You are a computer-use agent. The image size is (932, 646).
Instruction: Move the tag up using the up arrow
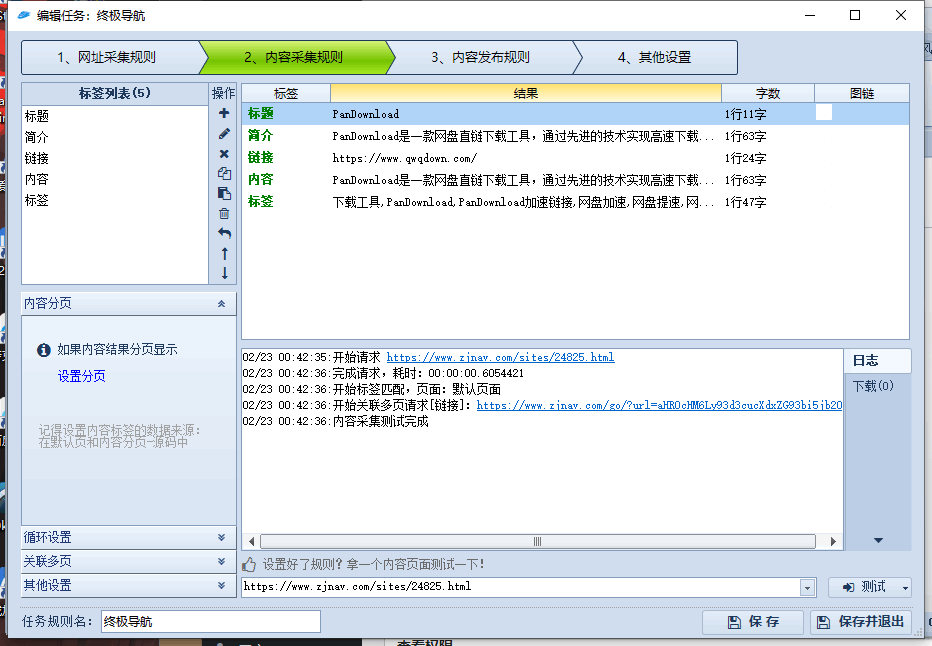pyautogui.click(x=224, y=252)
